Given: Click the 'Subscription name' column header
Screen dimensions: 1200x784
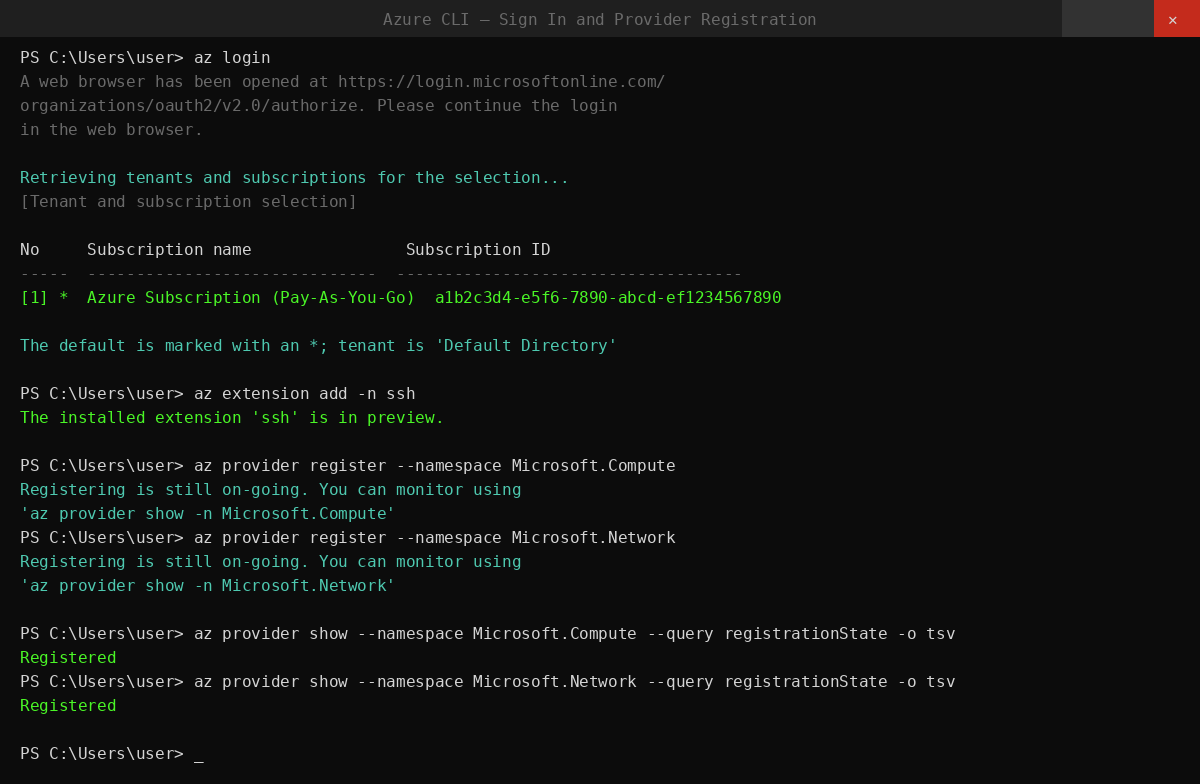Looking at the screenshot, I should tap(169, 250).
